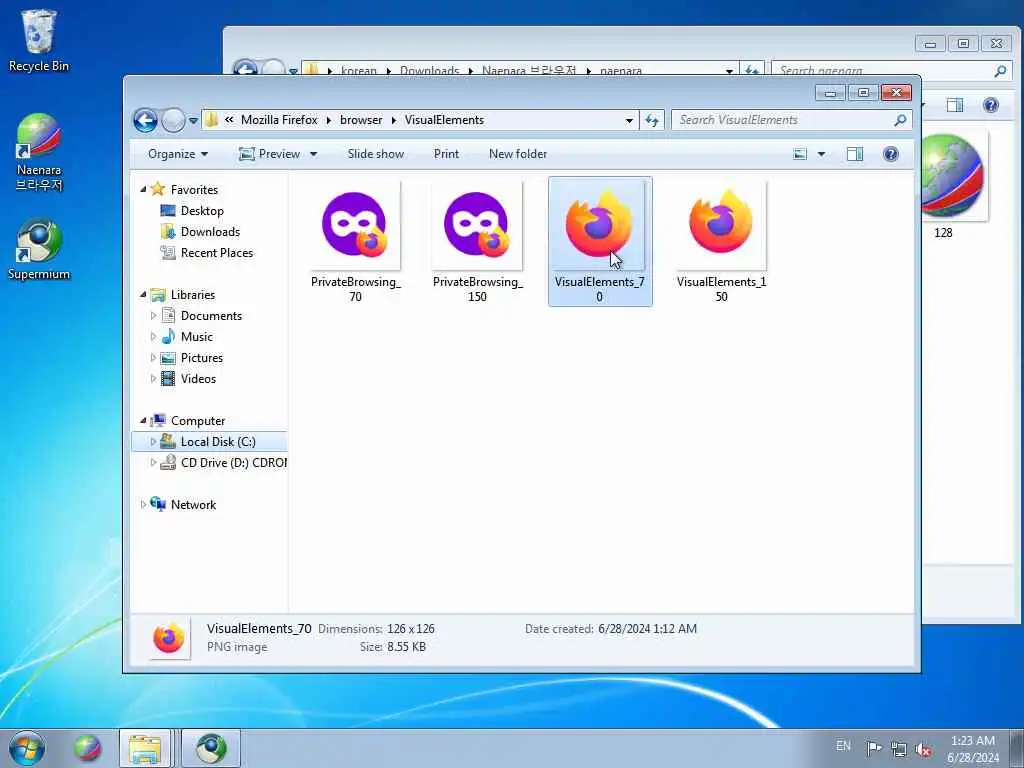Screen dimensions: 1024x768
Task: Go back in the VisualElements window
Action: click(x=145, y=120)
